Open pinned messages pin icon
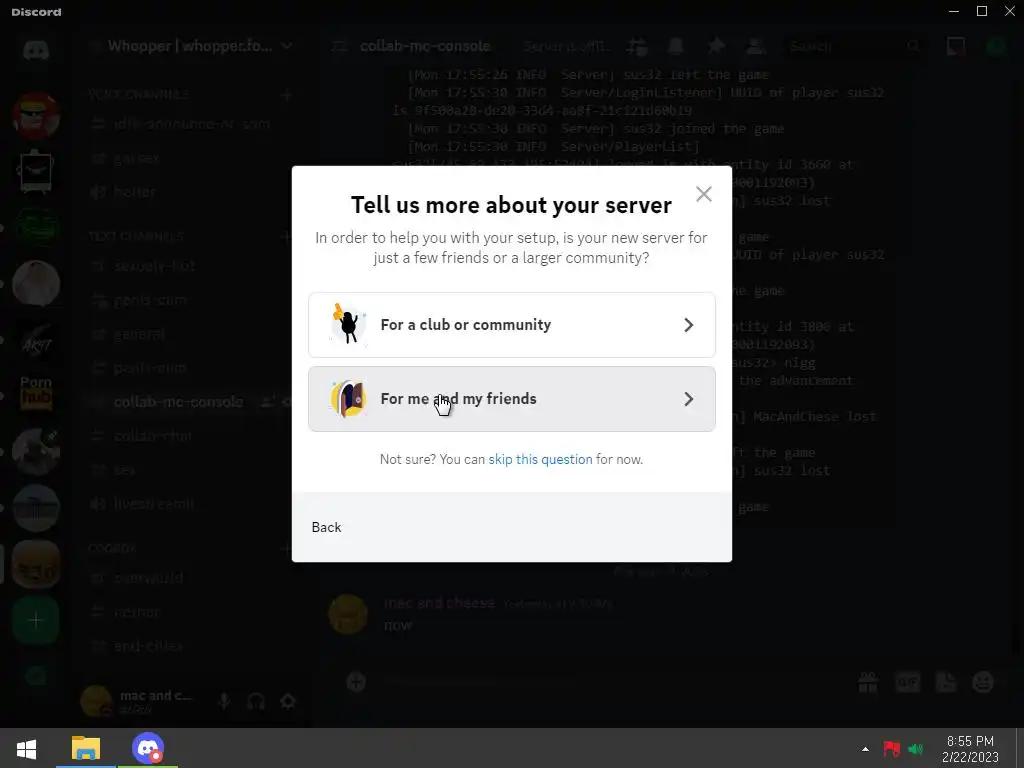The height and width of the screenshot is (768, 1024). [x=716, y=46]
